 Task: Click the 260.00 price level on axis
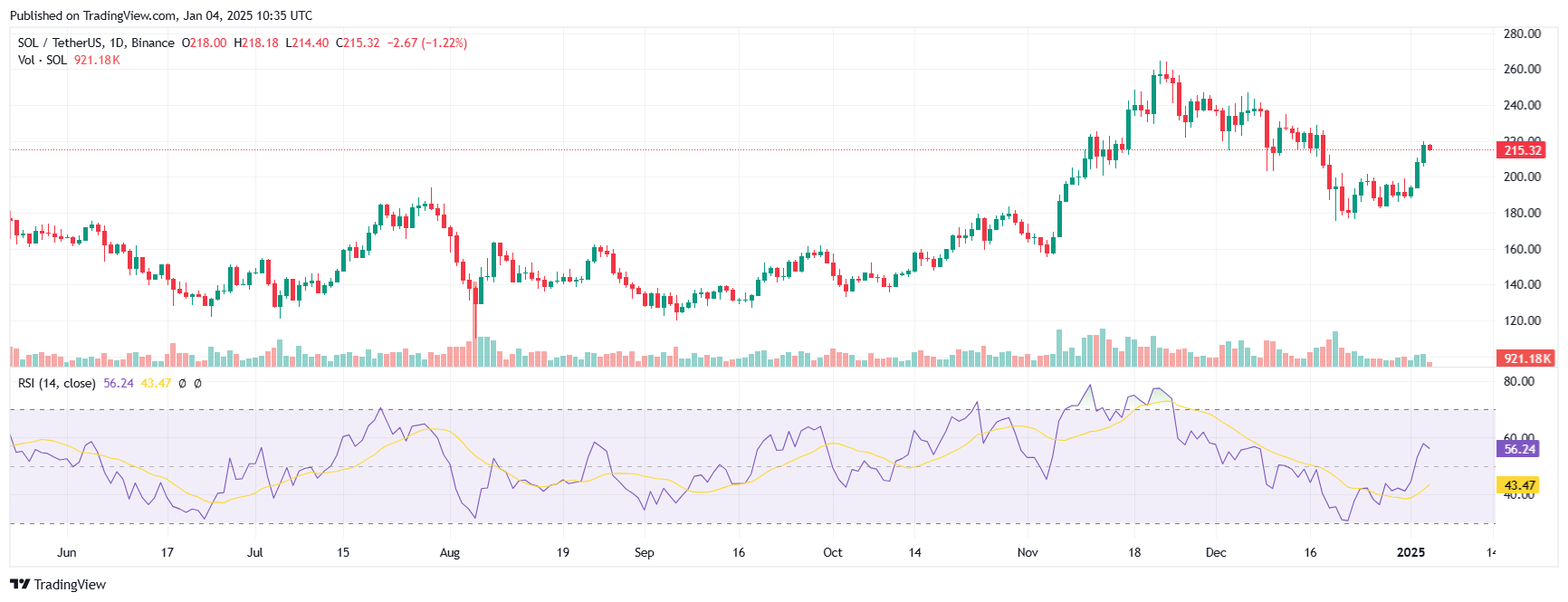click(x=1522, y=69)
